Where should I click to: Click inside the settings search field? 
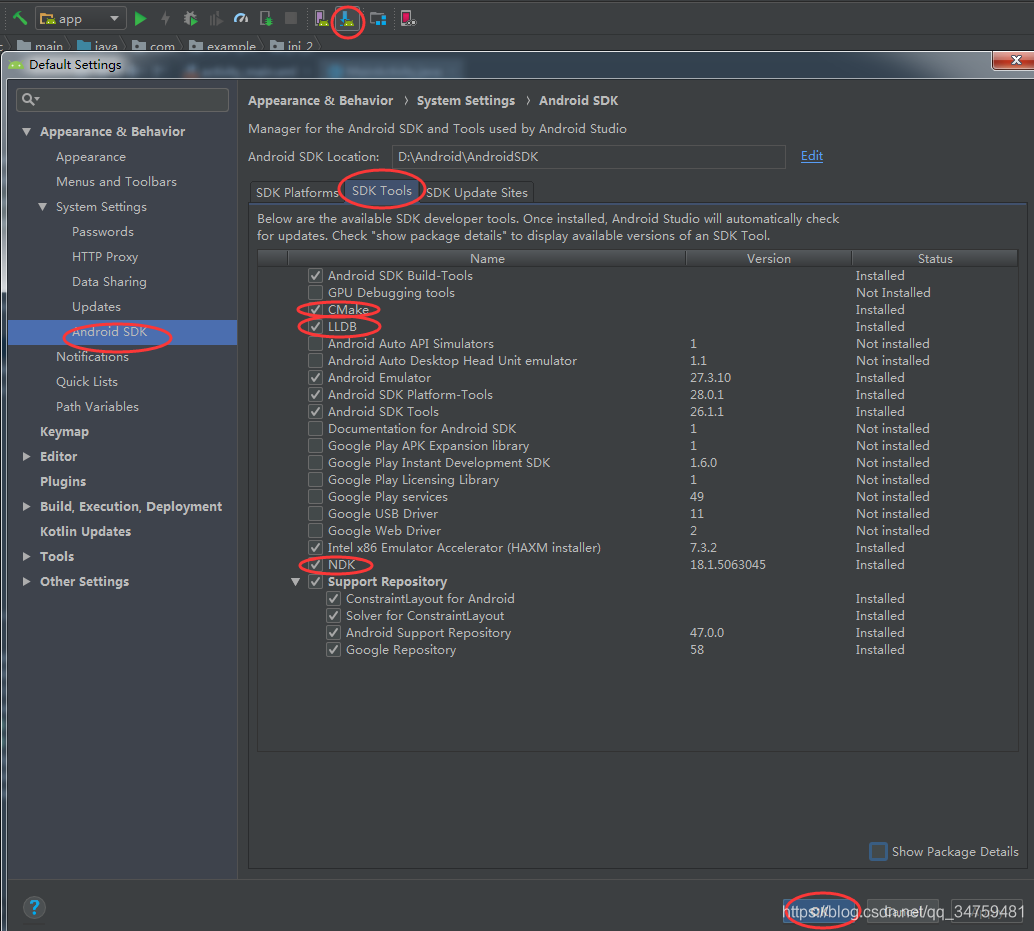point(122,100)
